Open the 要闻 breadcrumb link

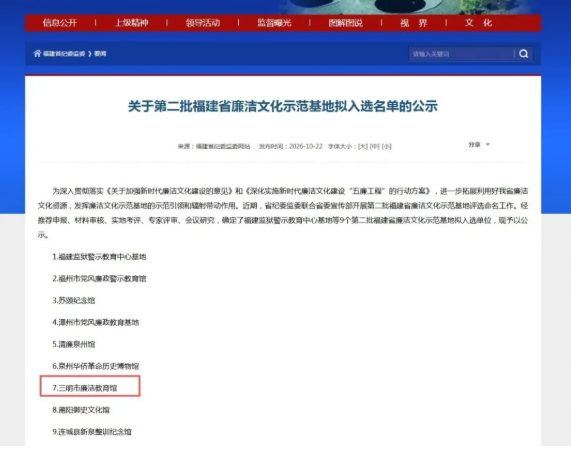(100, 54)
